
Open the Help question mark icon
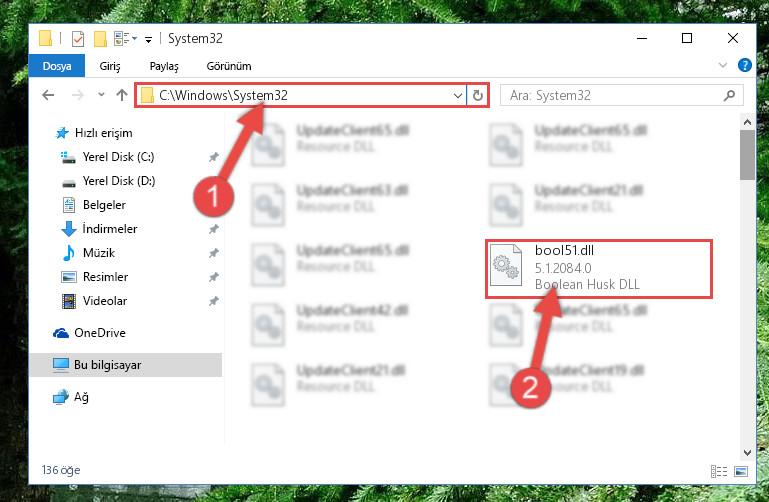pos(744,65)
